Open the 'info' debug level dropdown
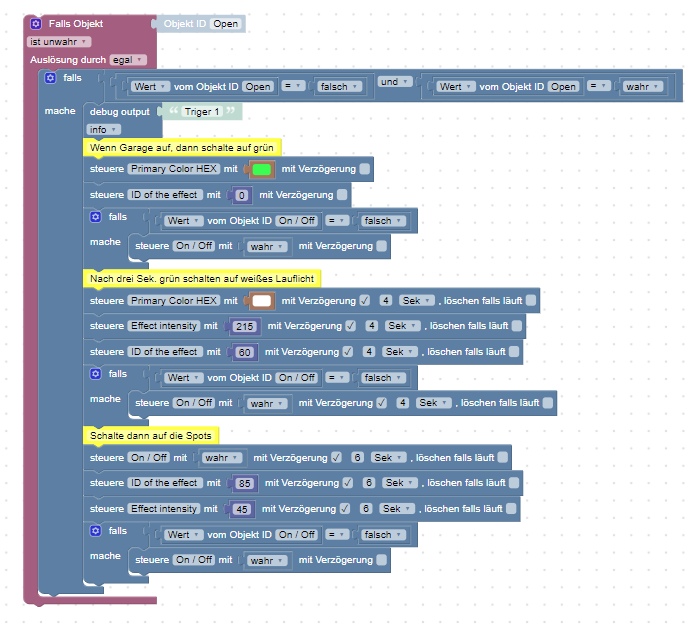This screenshot has width=693, height=627. (103, 129)
